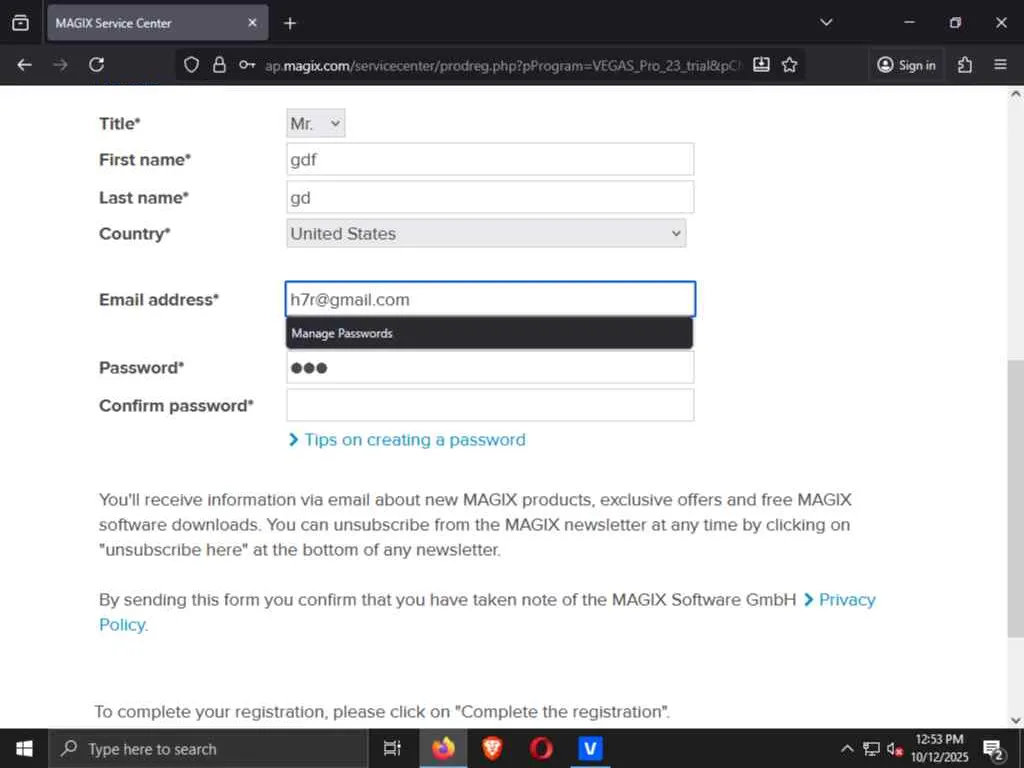Click the Email address field
This screenshot has width=1024, height=768.
(x=490, y=299)
